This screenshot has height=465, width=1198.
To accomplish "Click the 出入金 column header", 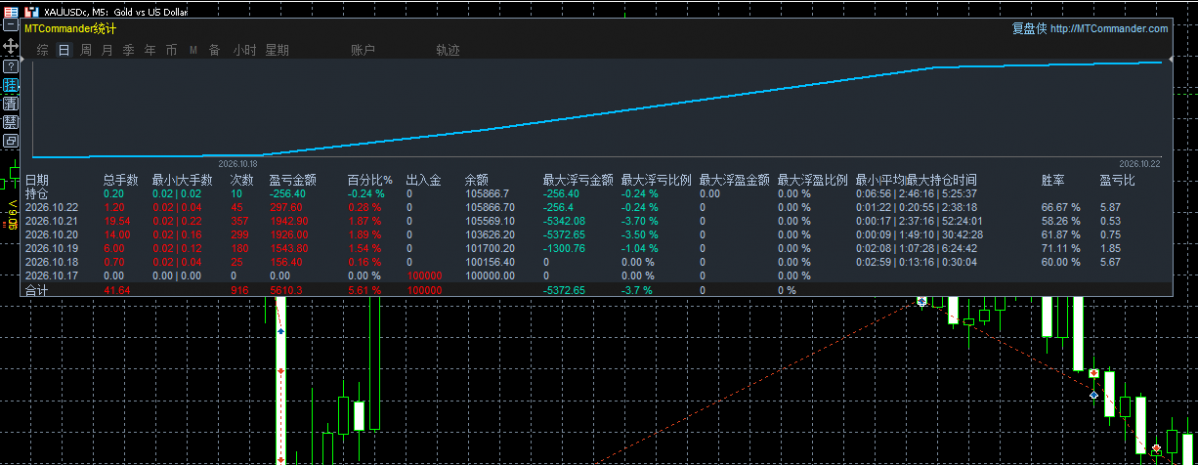I will pyautogui.click(x=423, y=180).
